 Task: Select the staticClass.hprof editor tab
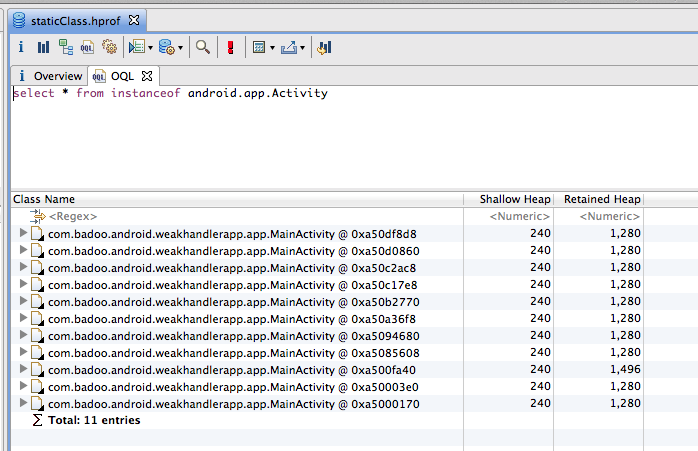tap(68, 19)
